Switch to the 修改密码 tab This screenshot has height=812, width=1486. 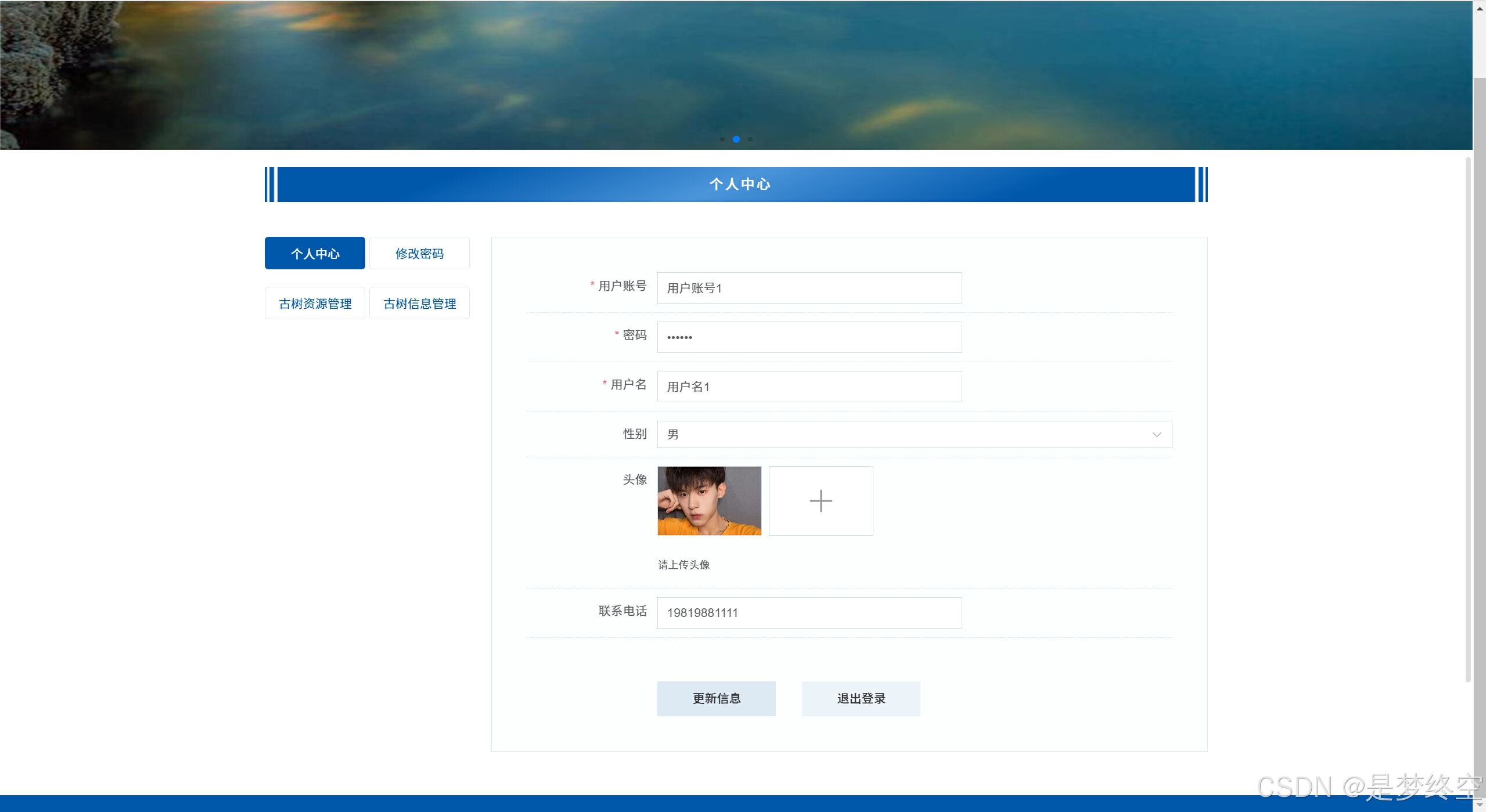point(419,253)
